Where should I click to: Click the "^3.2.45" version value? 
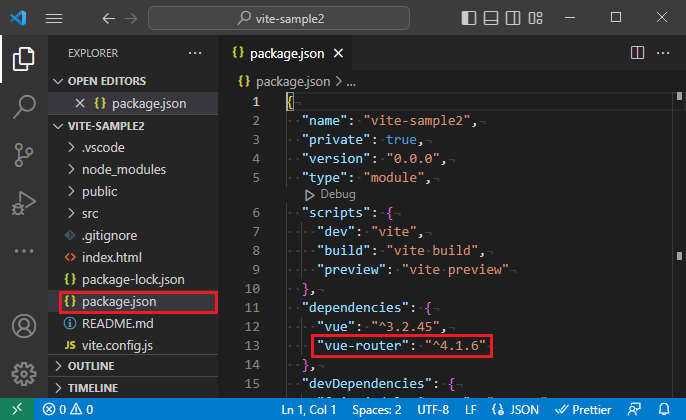coord(406,326)
